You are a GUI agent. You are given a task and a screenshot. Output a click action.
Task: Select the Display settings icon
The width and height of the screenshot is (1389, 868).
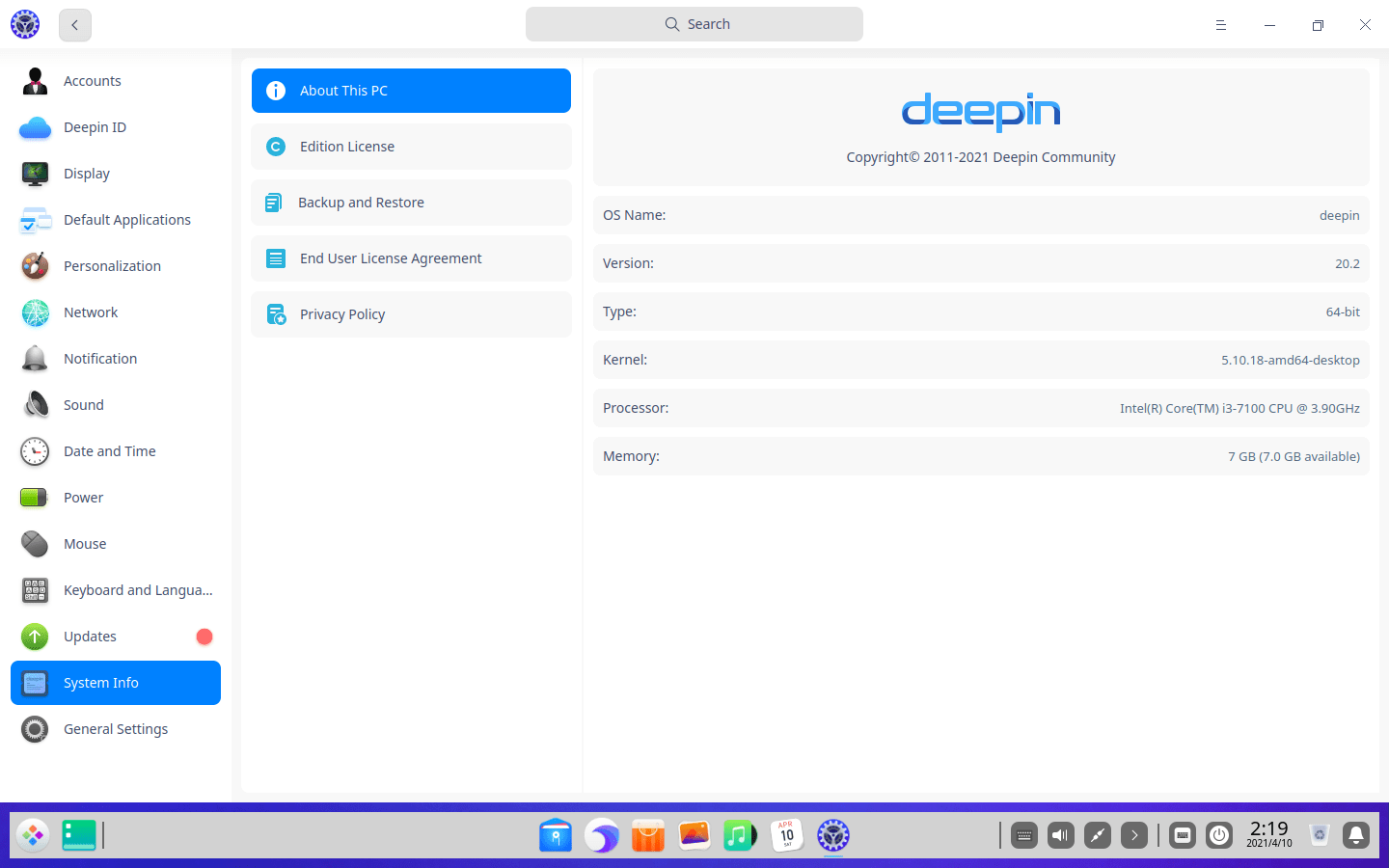click(x=35, y=174)
